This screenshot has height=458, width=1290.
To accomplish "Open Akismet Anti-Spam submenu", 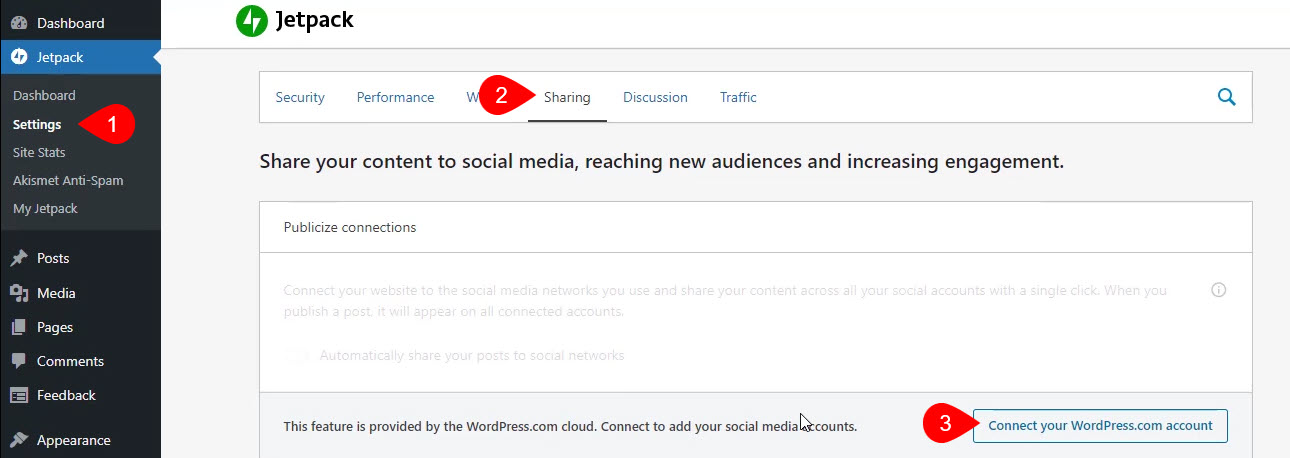I will tap(68, 181).
